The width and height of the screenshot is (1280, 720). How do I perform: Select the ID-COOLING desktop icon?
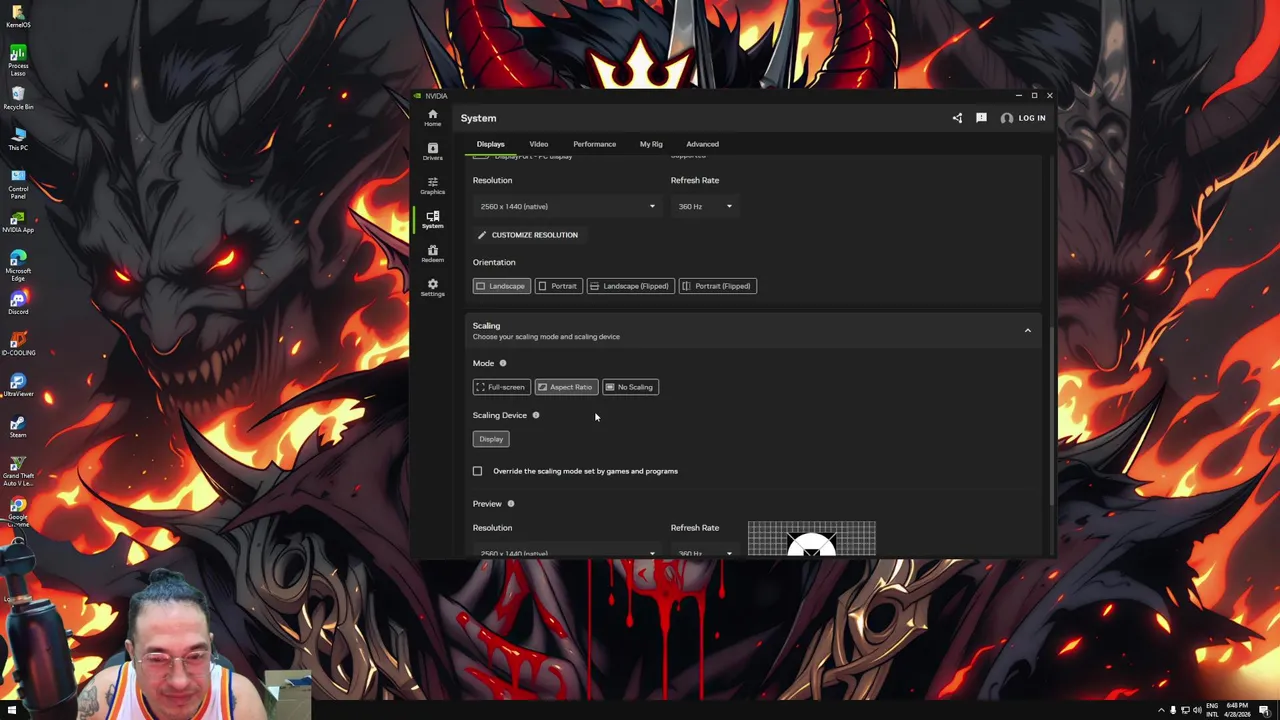(18, 343)
